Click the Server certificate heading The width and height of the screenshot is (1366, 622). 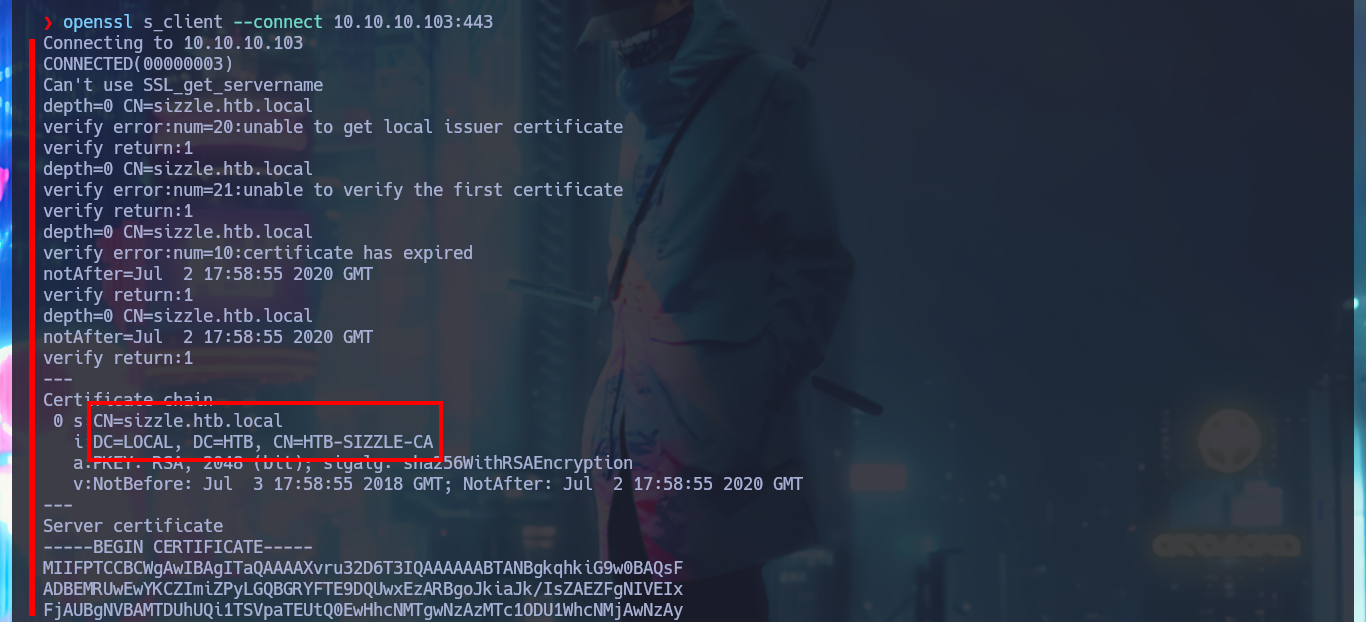tap(133, 526)
